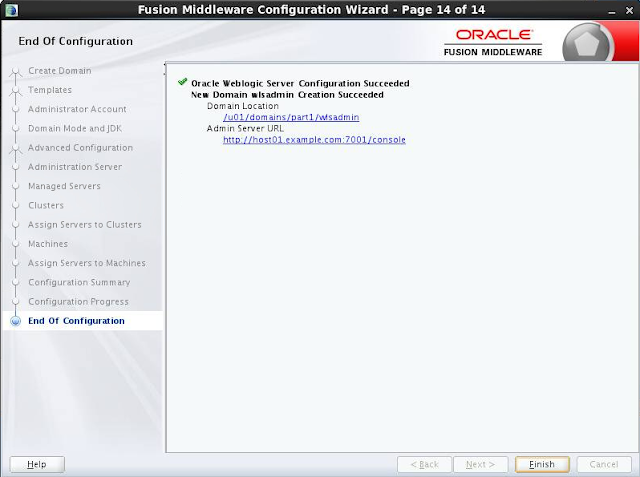Go to Managed Servers step
Viewport: 640px width, 477px height.
64,186
